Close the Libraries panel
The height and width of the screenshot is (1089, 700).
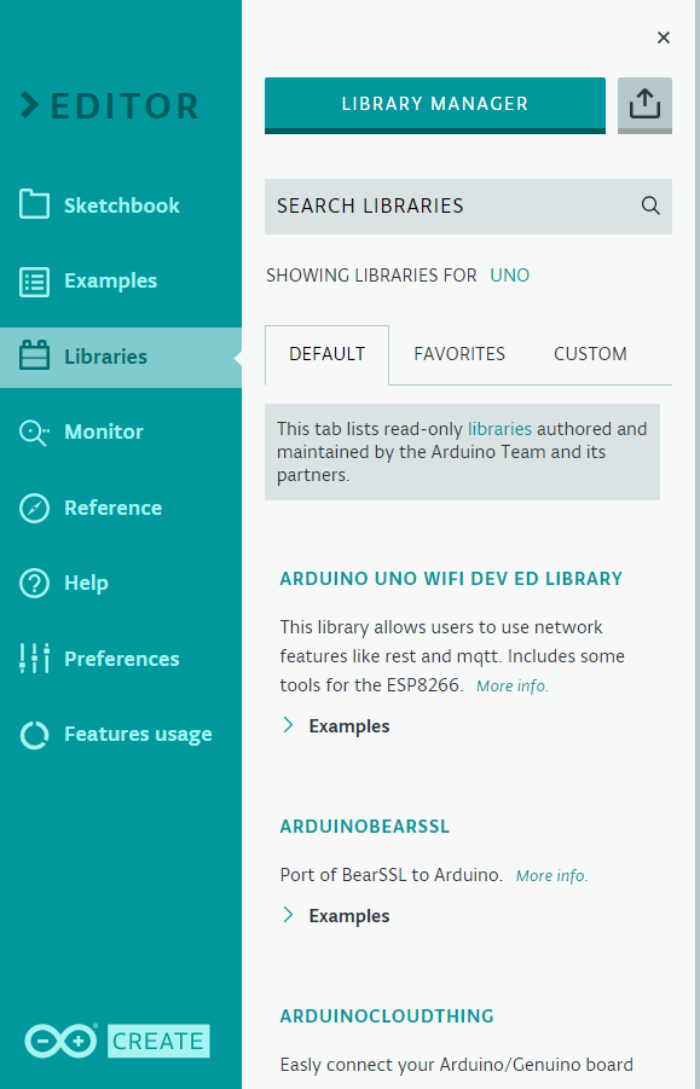(663, 38)
